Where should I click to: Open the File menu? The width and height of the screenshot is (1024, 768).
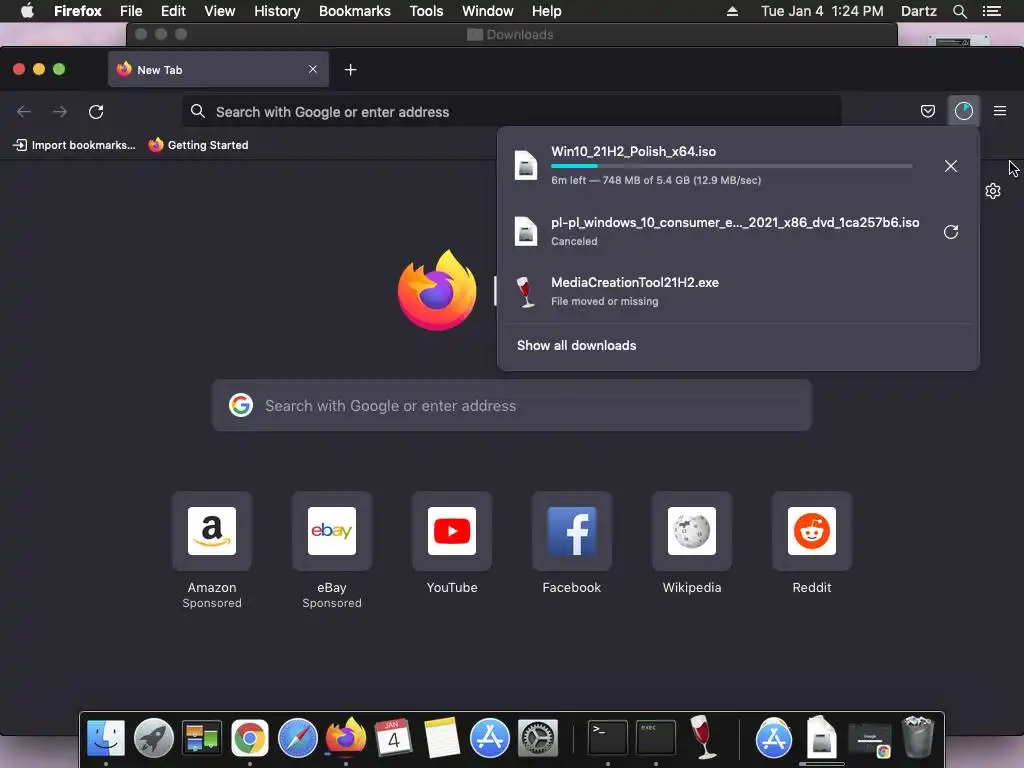point(131,11)
